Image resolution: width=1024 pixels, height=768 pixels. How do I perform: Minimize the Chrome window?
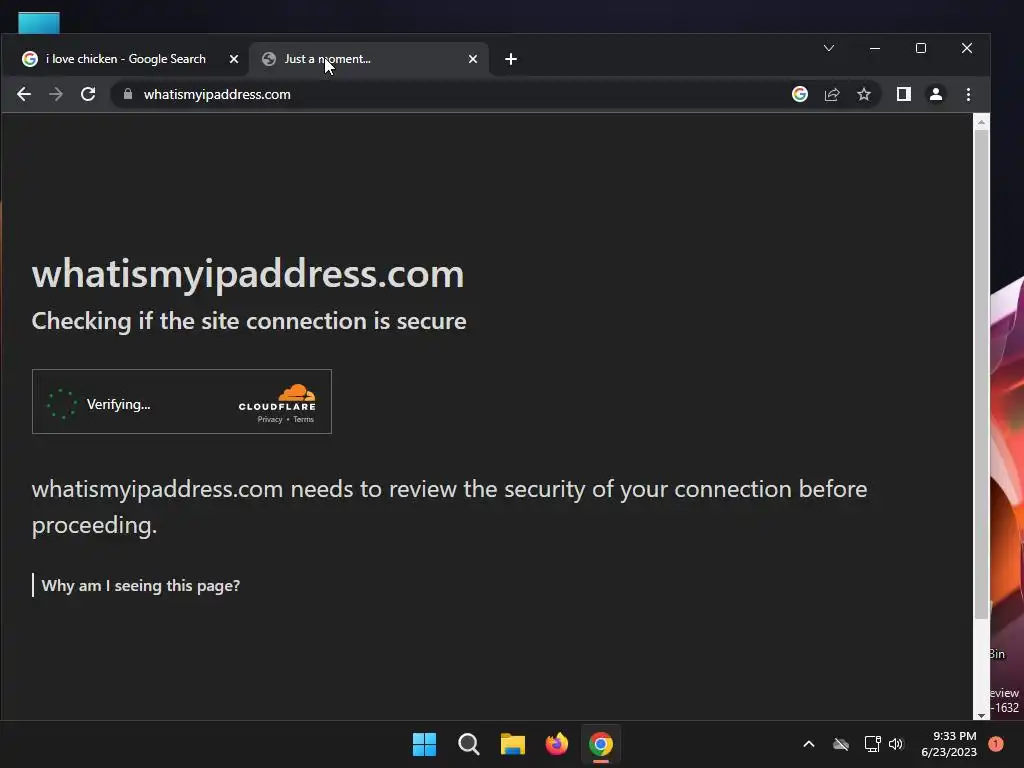tap(875, 48)
